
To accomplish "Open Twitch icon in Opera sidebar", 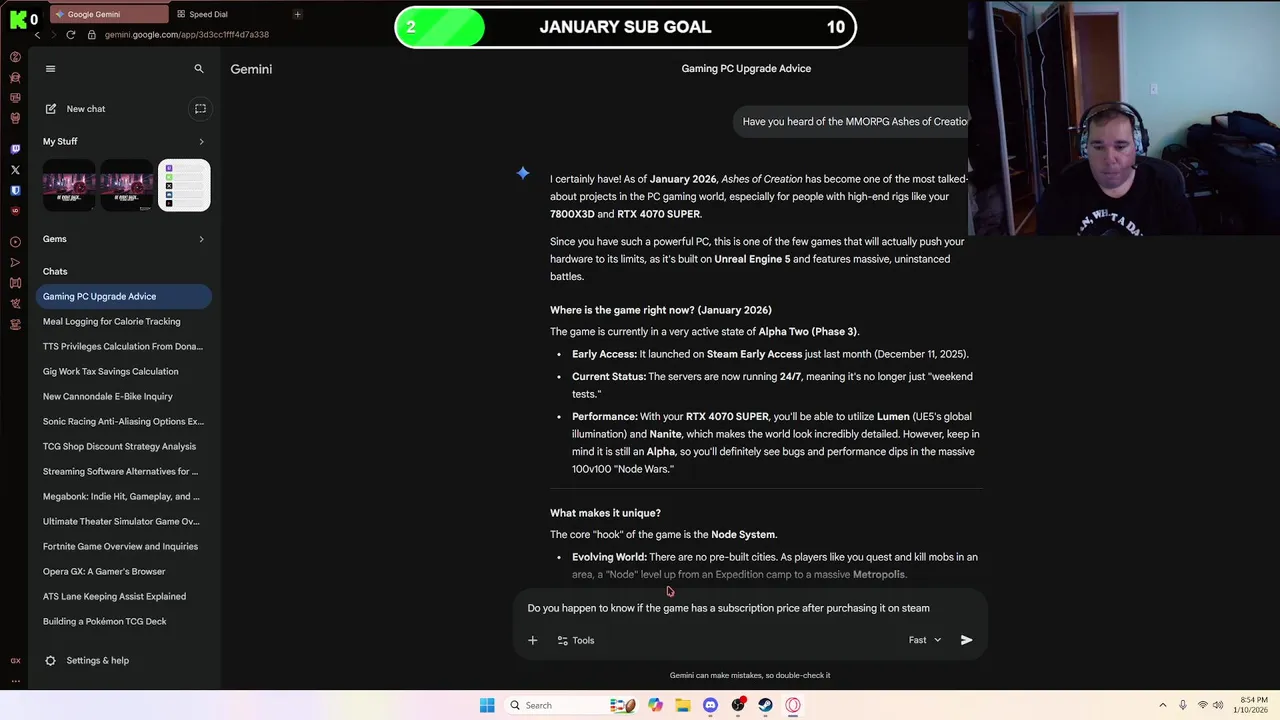I will [x=15, y=149].
